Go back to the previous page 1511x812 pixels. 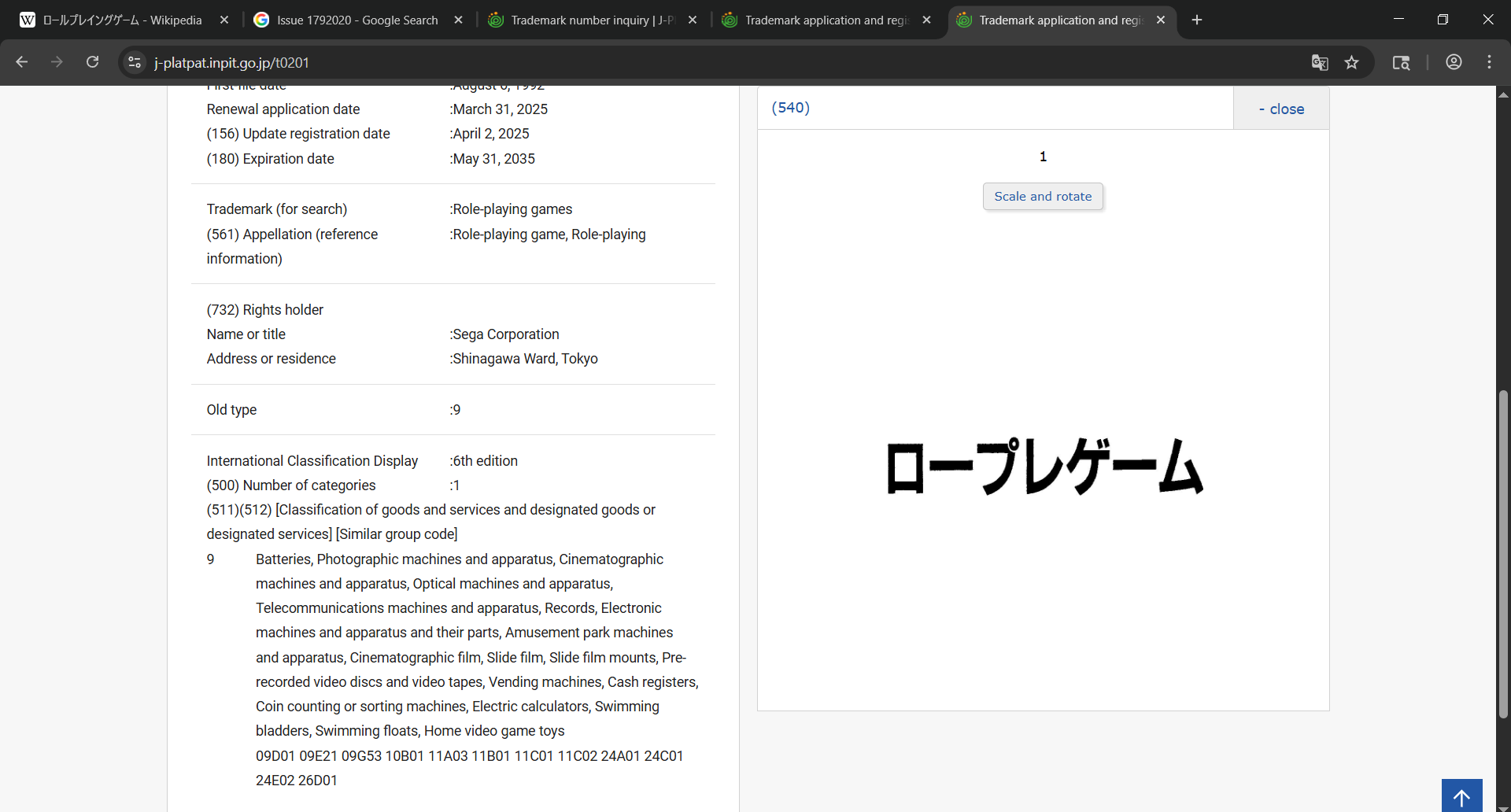pos(22,62)
